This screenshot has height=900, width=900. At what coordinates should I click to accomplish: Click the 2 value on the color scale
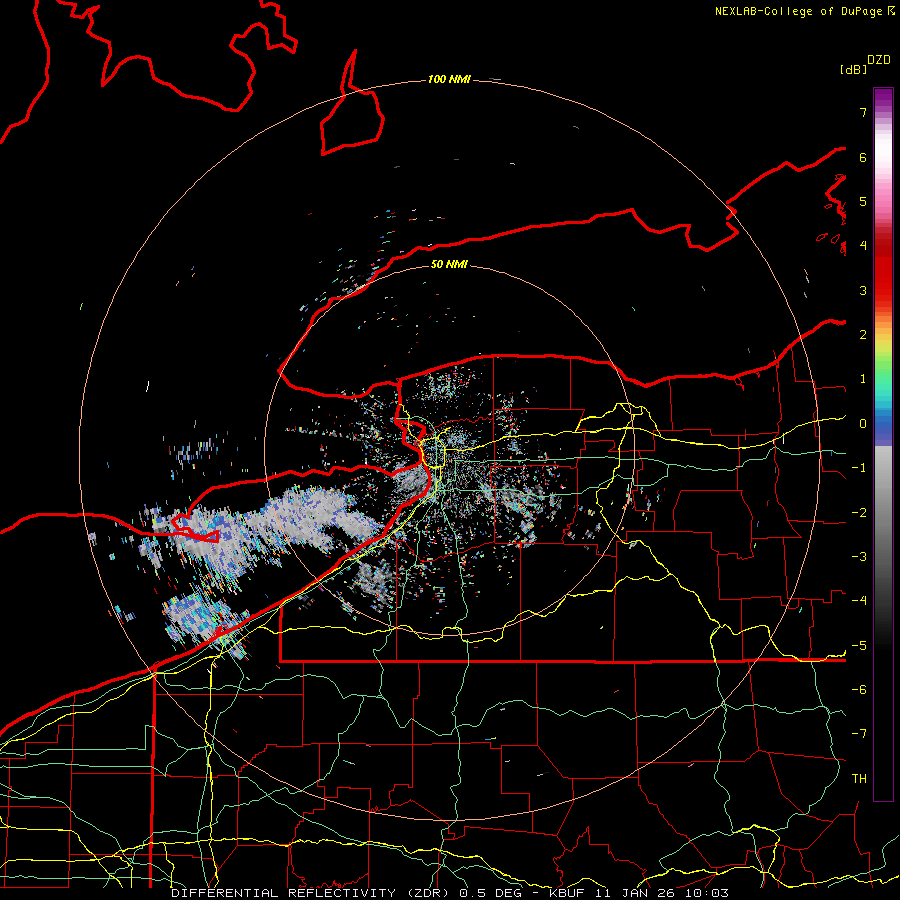point(863,335)
